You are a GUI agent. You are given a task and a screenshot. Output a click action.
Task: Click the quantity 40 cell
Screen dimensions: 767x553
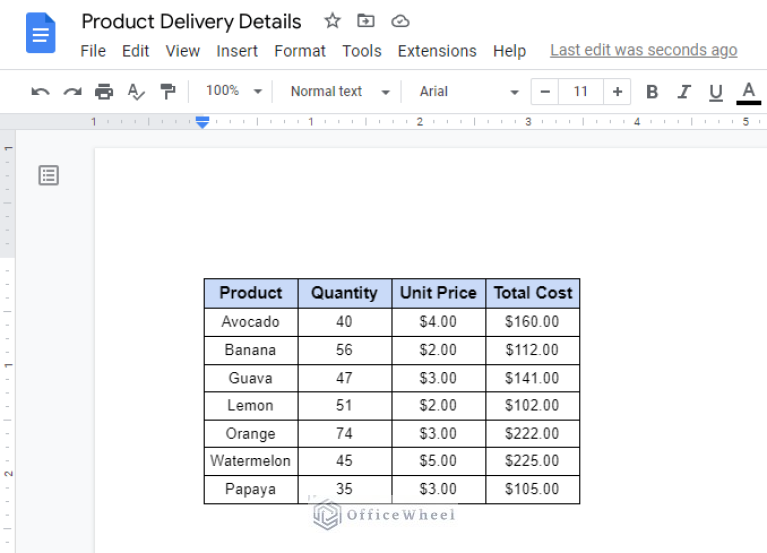point(344,322)
